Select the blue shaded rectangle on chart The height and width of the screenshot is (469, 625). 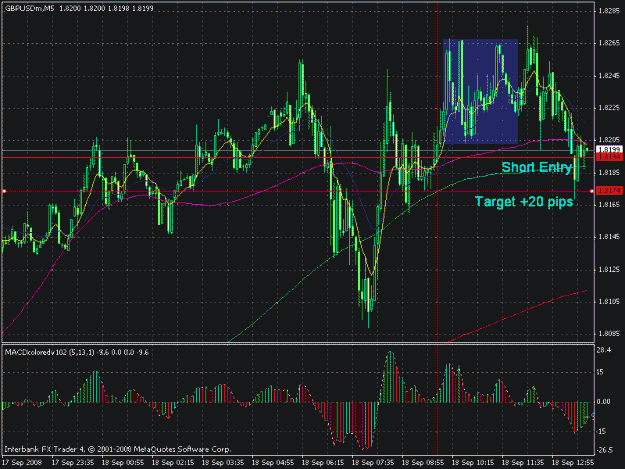(480, 91)
